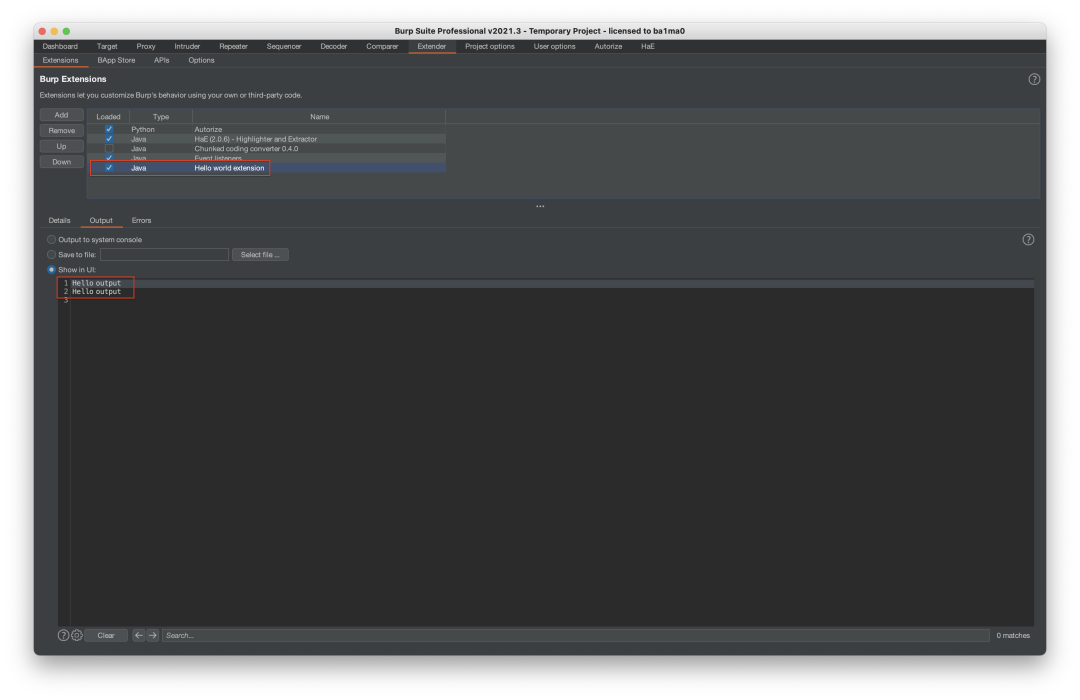Click the three-dot panel divider handle
The height and width of the screenshot is (700, 1080).
coord(540,206)
